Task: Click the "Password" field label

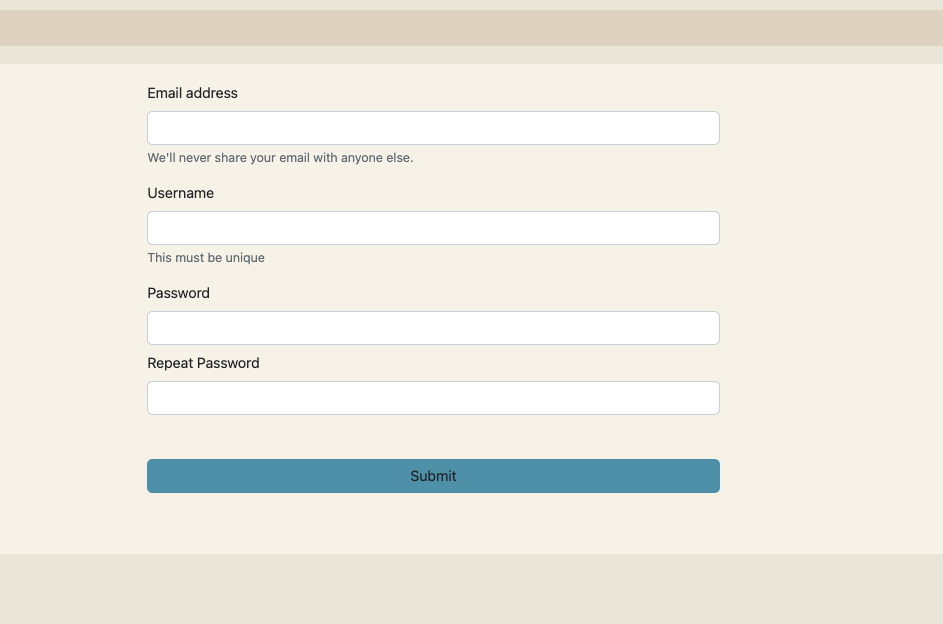Action: coord(178,293)
